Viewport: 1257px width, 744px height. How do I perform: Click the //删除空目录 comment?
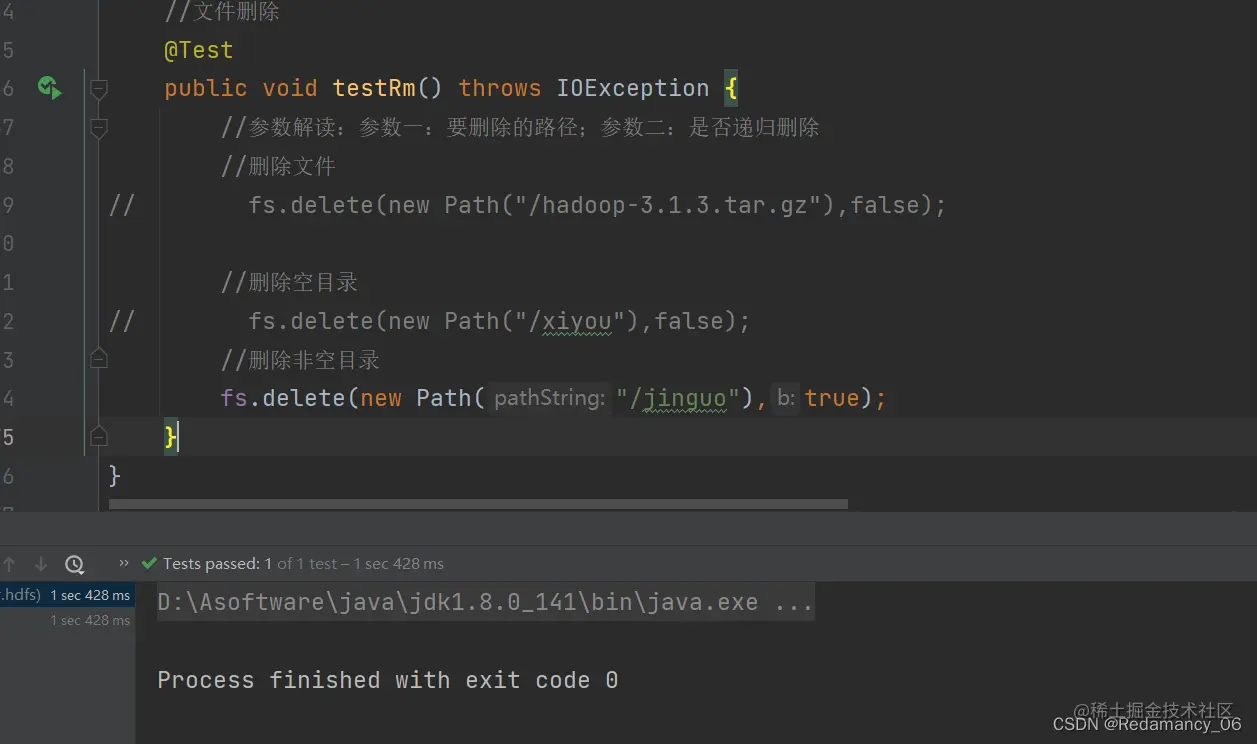(289, 282)
